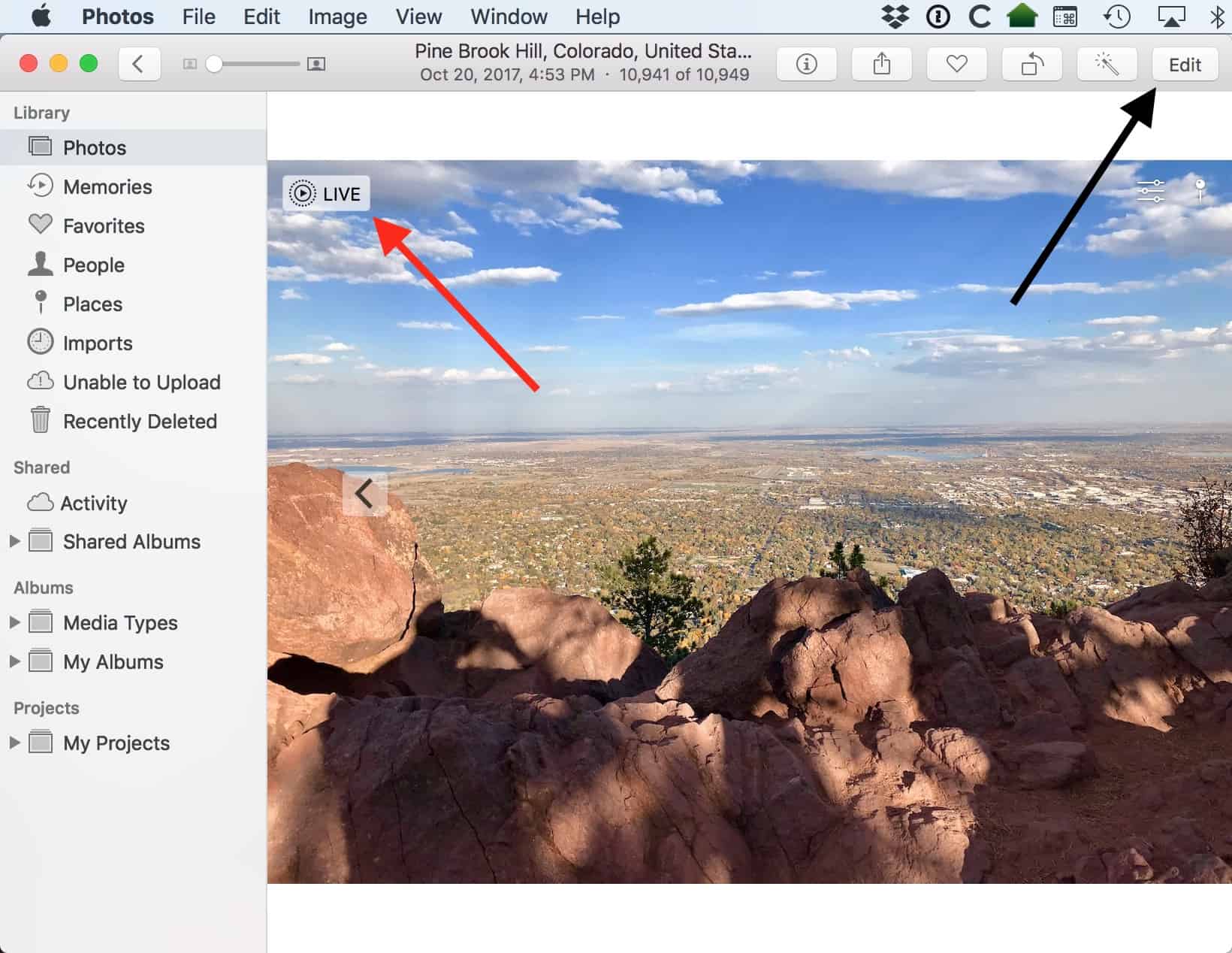The image size is (1232, 953).
Task: Toggle the LIVE photo badge
Action: 326,194
